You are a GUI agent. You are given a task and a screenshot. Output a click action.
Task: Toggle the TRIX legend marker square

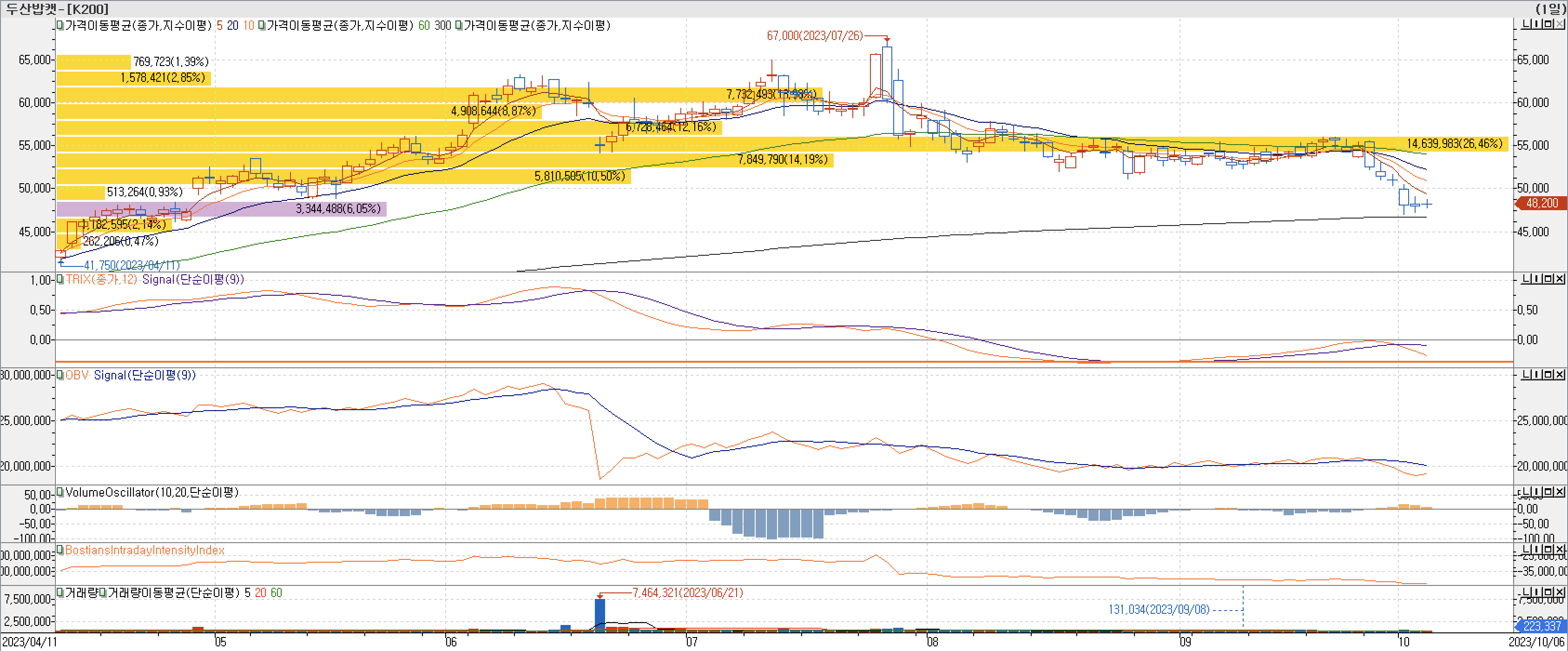[59, 279]
